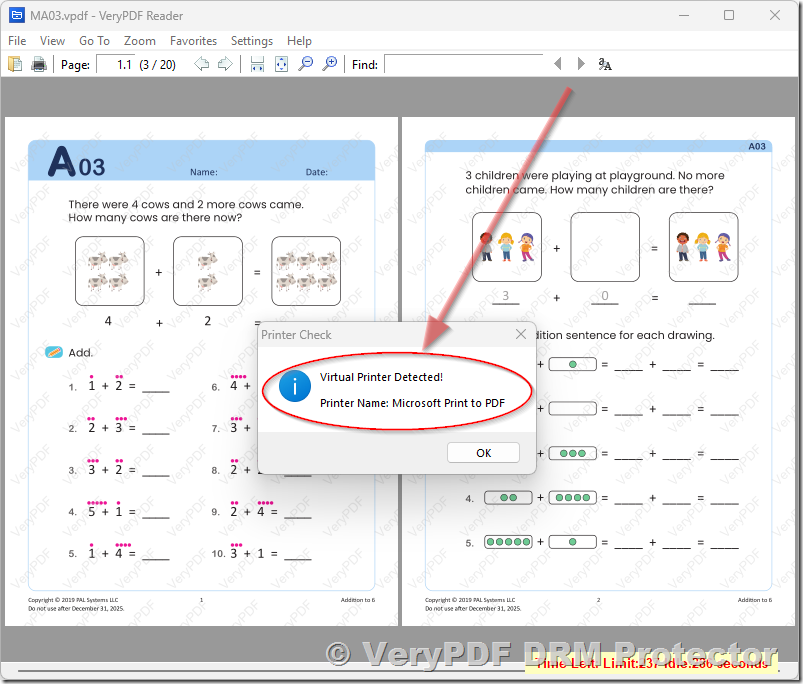Maximize the VeryPDF Reader window
Screen dimensions: 803x684
tap(729, 15)
